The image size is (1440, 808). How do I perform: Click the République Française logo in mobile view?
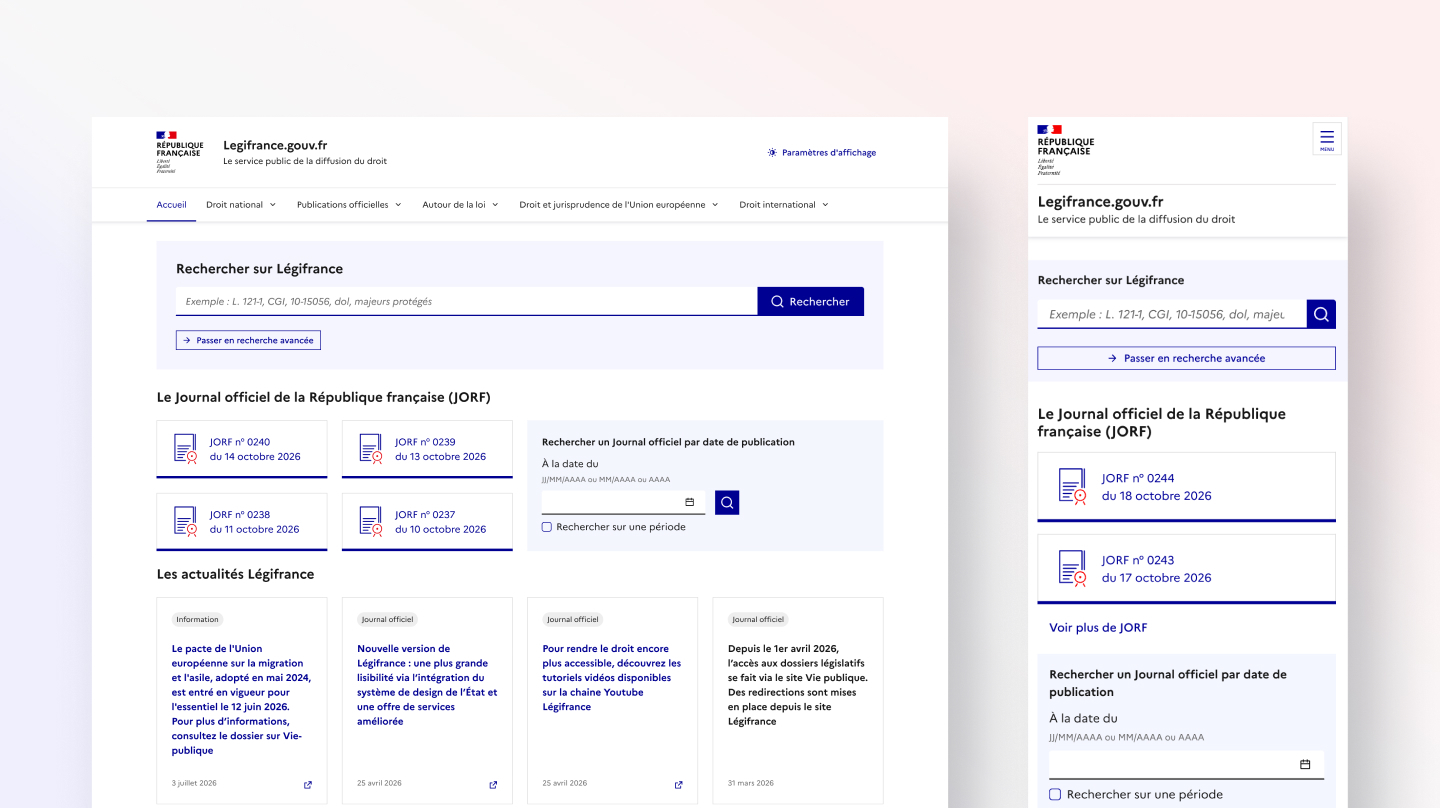point(1065,150)
